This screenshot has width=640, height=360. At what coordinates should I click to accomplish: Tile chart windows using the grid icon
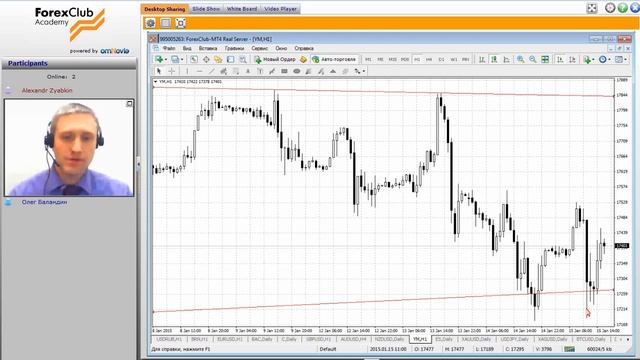coord(545,60)
